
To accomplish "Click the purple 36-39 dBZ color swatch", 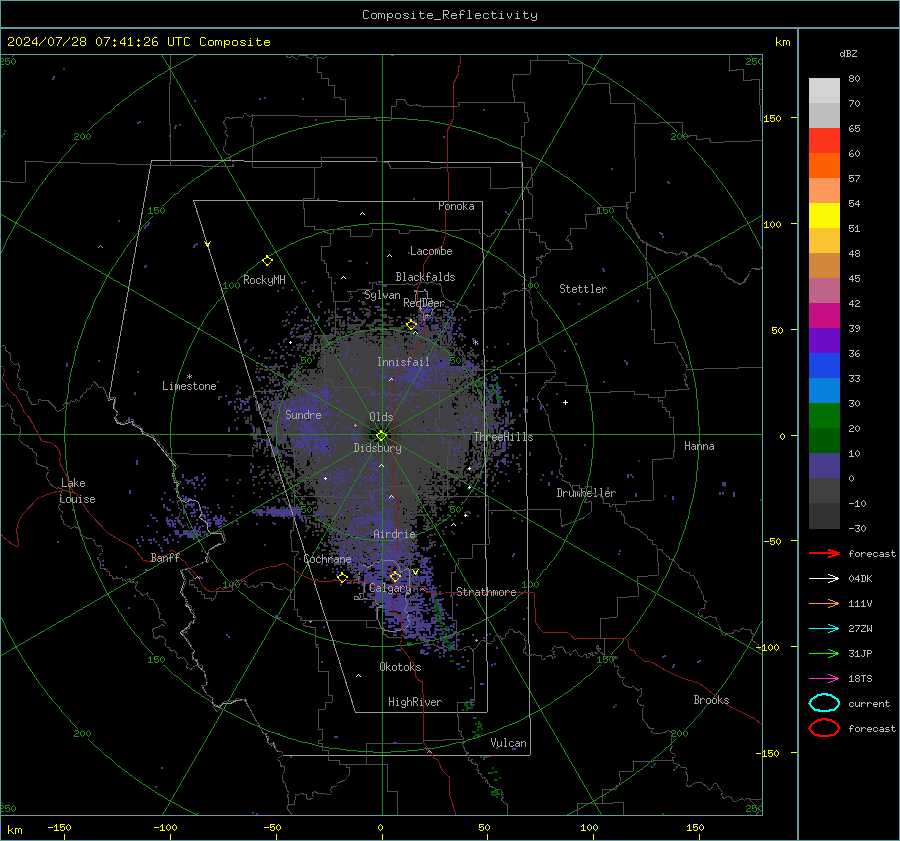I will pyautogui.click(x=824, y=340).
